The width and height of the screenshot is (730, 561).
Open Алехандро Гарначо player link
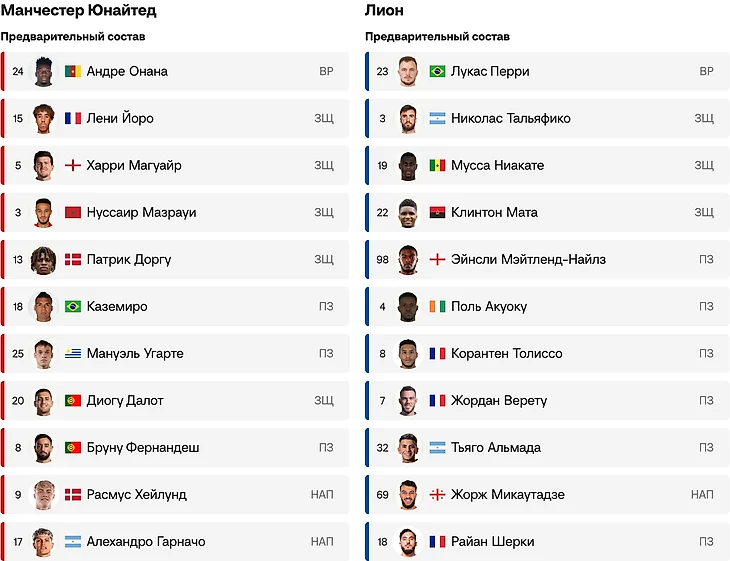(x=146, y=542)
